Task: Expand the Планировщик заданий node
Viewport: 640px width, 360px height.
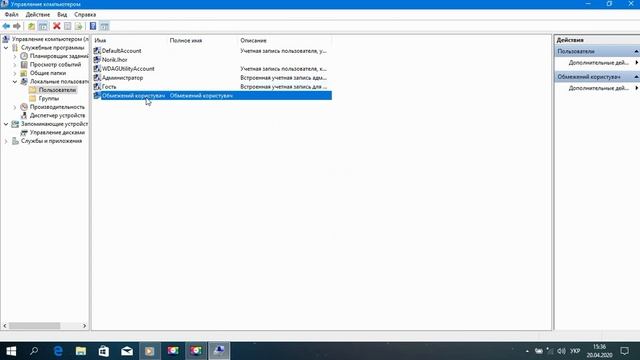Action: pos(15,56)
